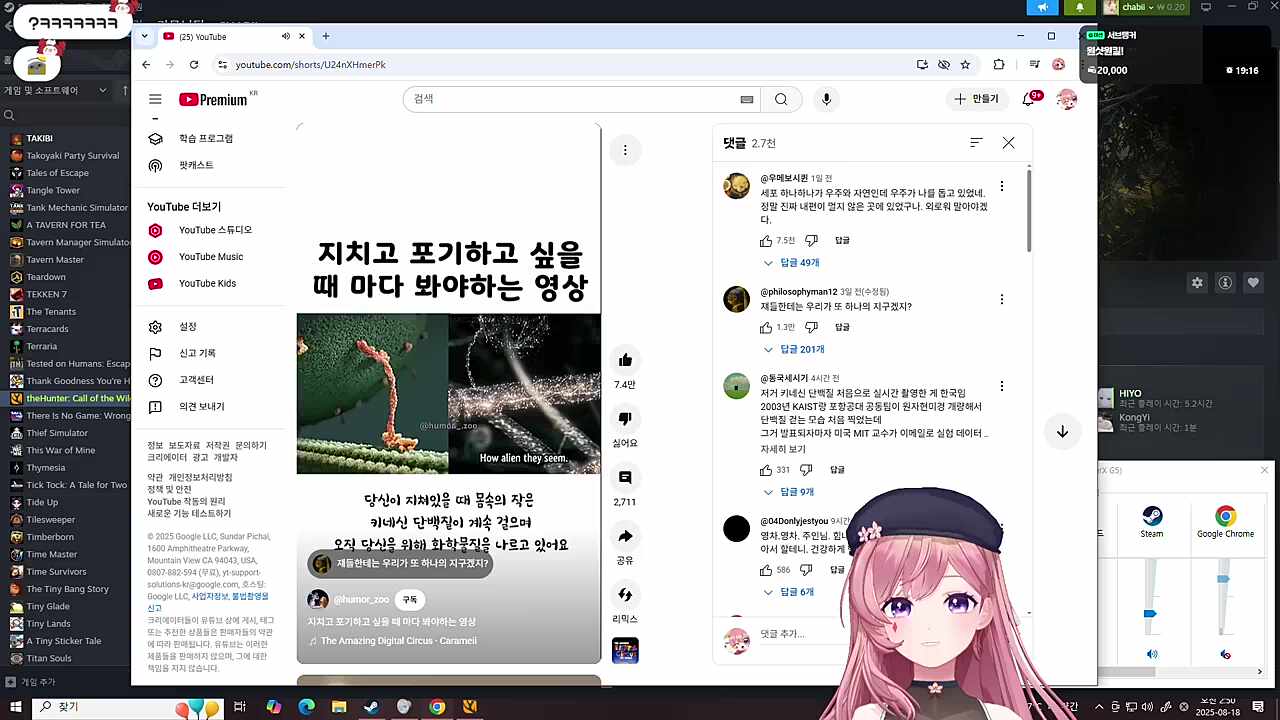Select Terraria in the Steam game list
This screenshot has height=720, width=1280.
(x=42, y=346)
